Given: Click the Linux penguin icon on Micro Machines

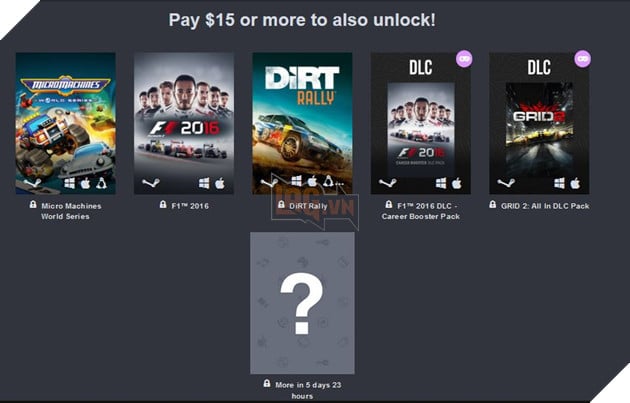Looking at the screenshot, I should point(101,183).
